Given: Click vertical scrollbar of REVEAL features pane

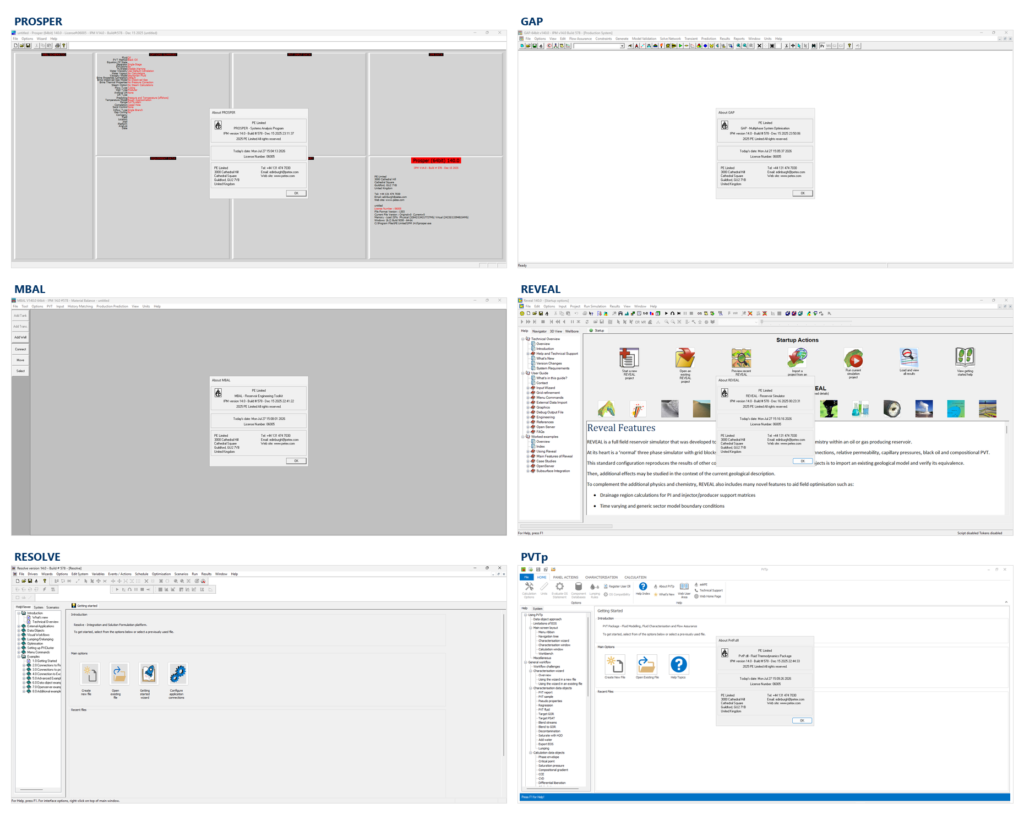Looking at the screenshot, I should (1006, 470).
